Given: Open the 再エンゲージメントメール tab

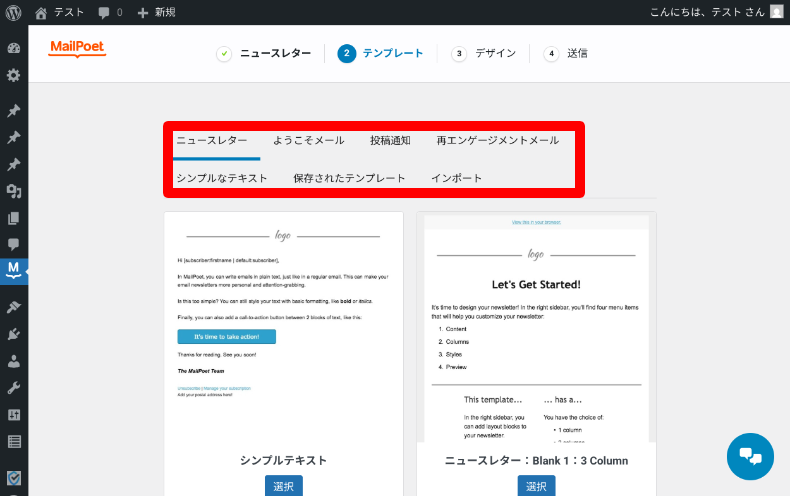Looking at the screenshot, I should tap(498, 141).
